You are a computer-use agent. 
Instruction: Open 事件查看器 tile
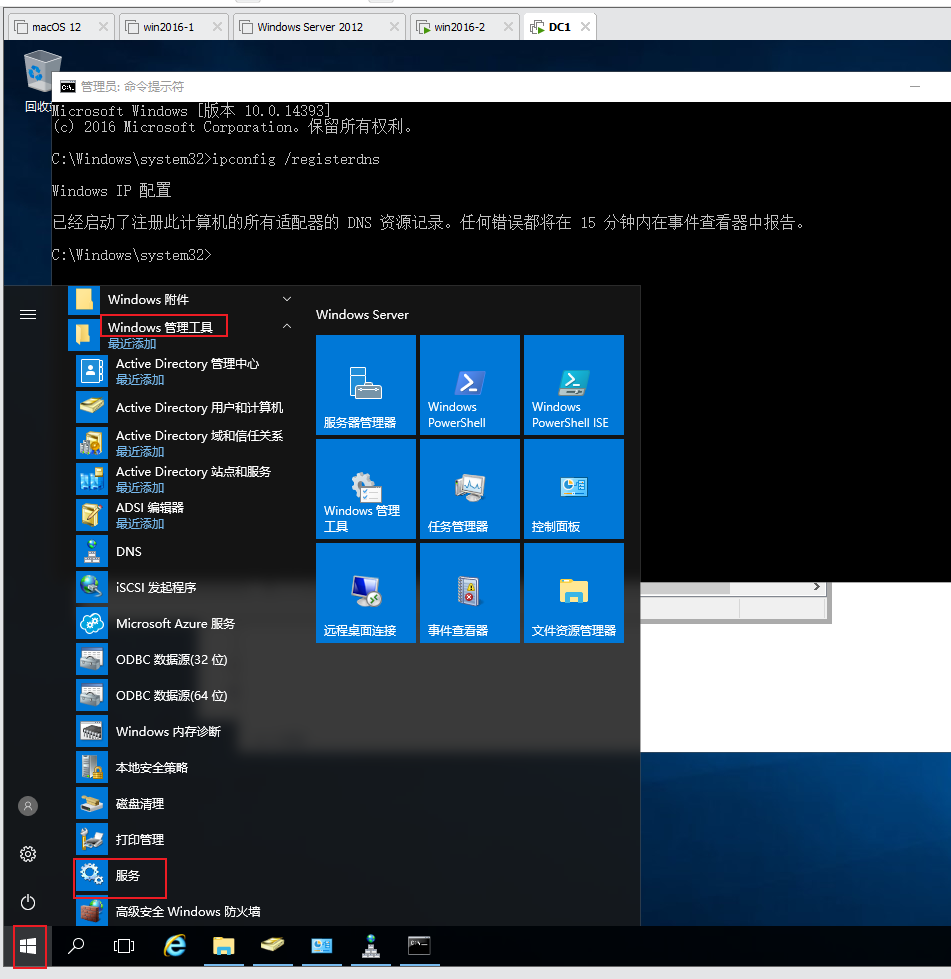pos(470,593)
